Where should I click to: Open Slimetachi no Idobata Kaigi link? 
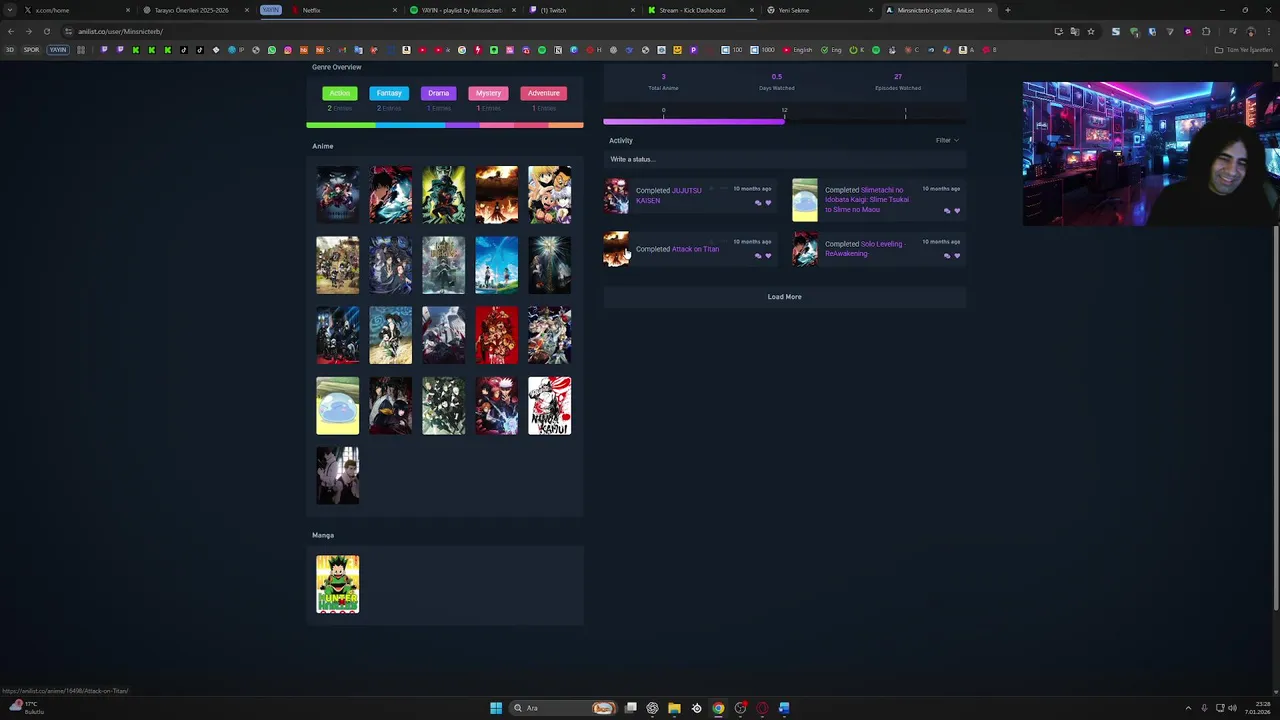[867, 200]
